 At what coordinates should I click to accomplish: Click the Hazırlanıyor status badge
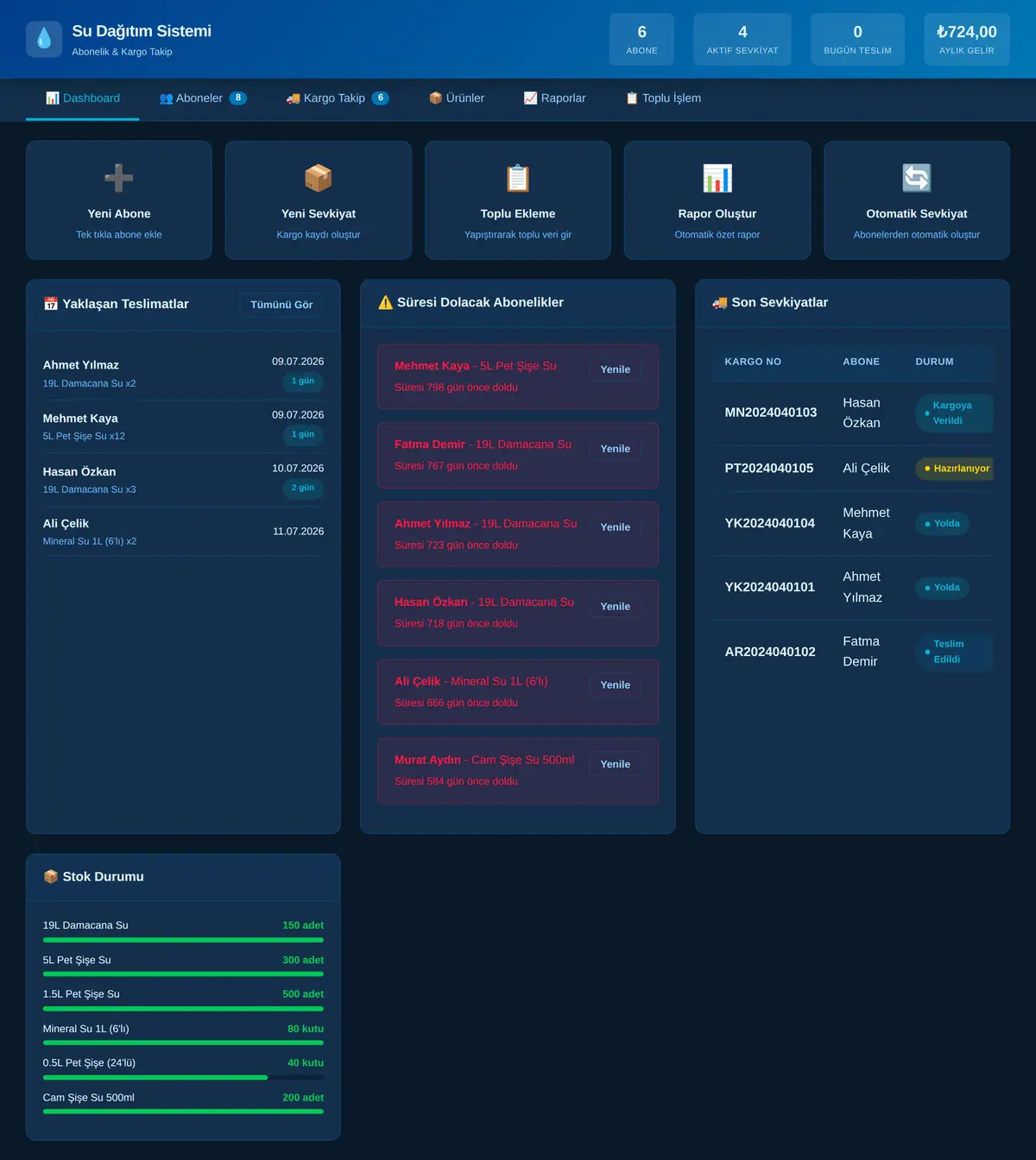(x=955, y=469)
